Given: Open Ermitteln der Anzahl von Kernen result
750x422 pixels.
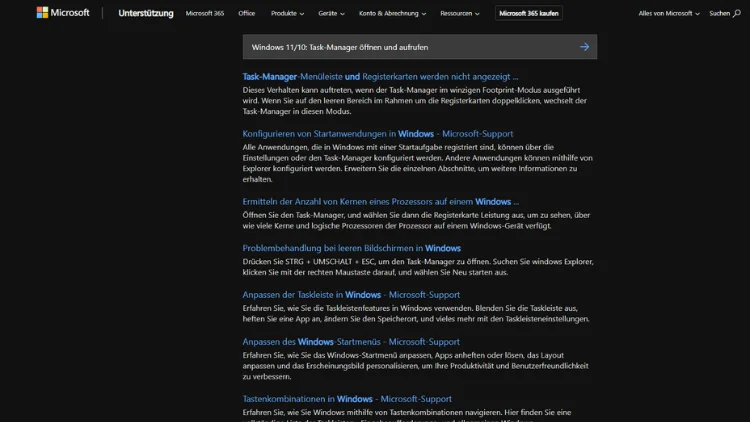Looking at the screenshot, I should pyautogui.click(x=380, y=201).
